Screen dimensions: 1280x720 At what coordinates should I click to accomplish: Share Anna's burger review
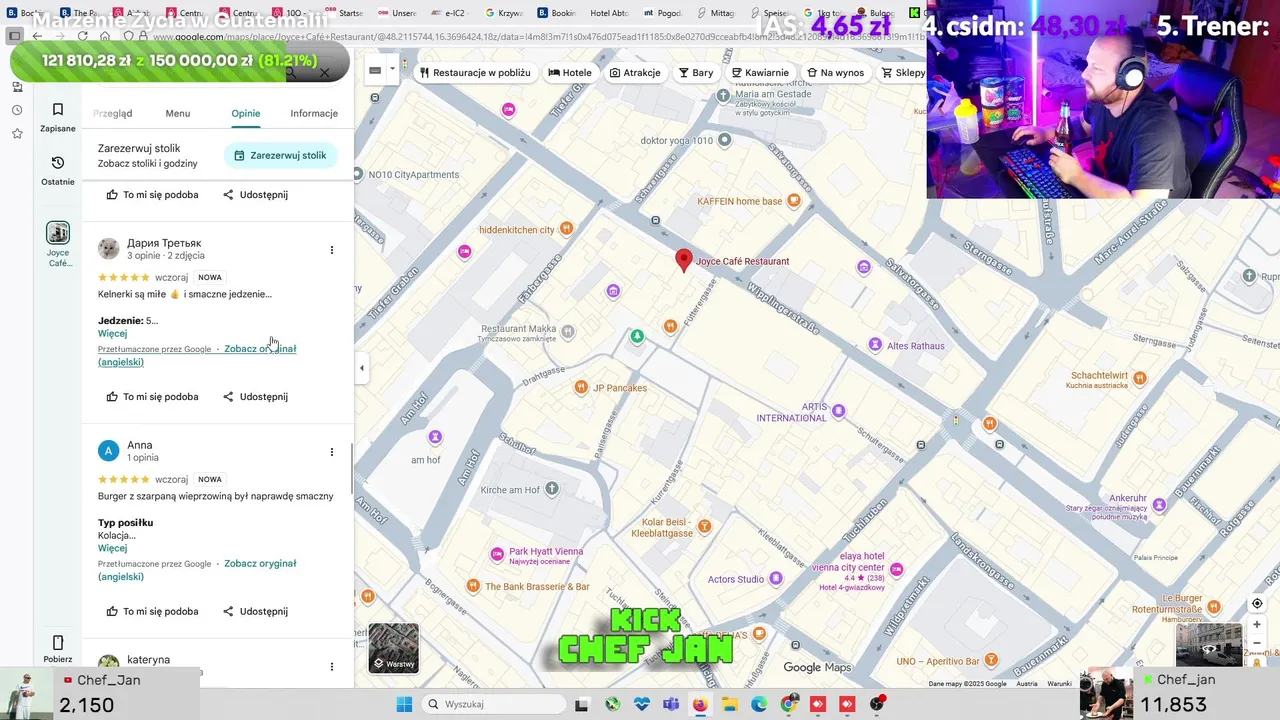point(255,611)
